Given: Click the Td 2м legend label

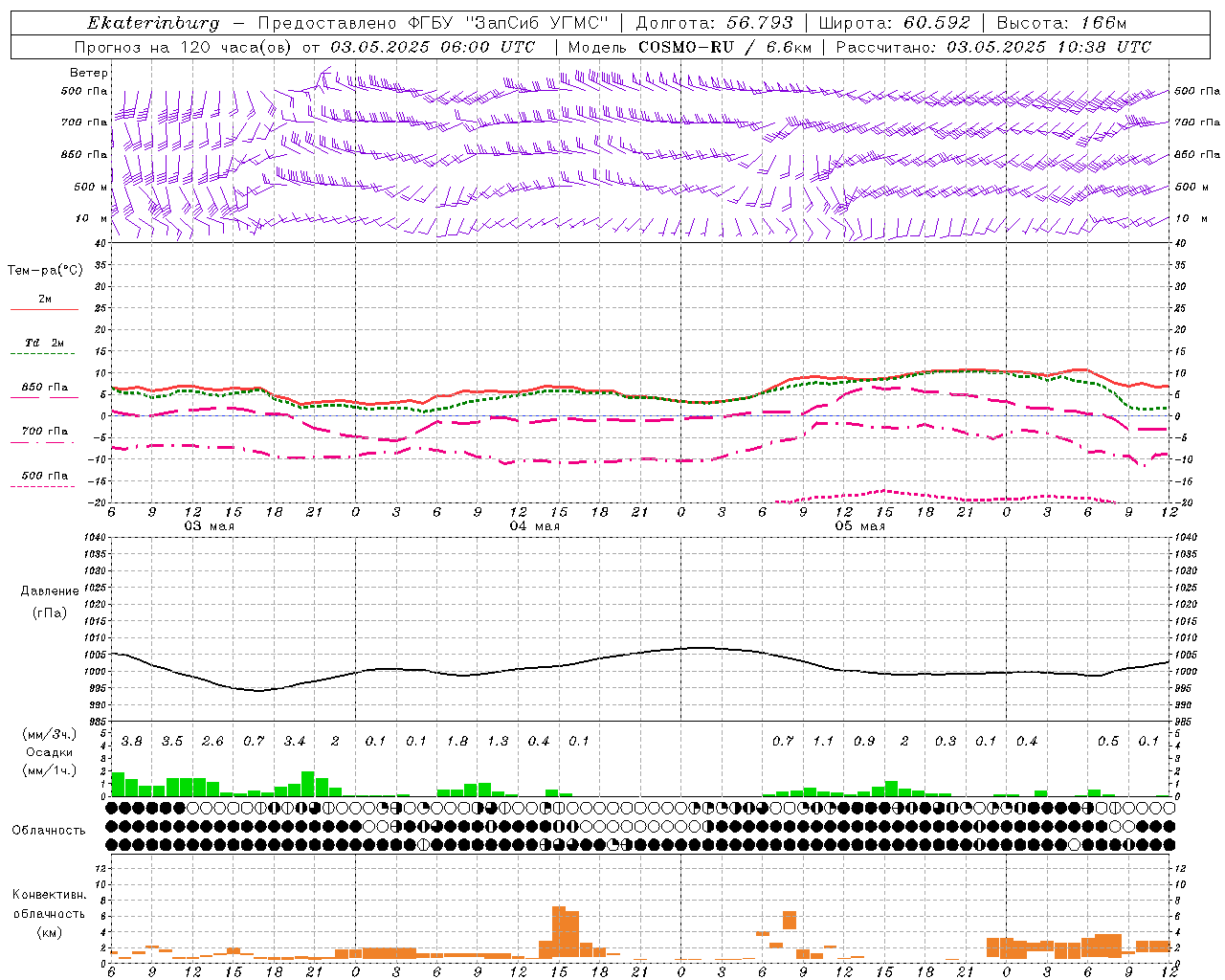Looking at the screenshot, I should pyautogui.click(x=44, y=343).
